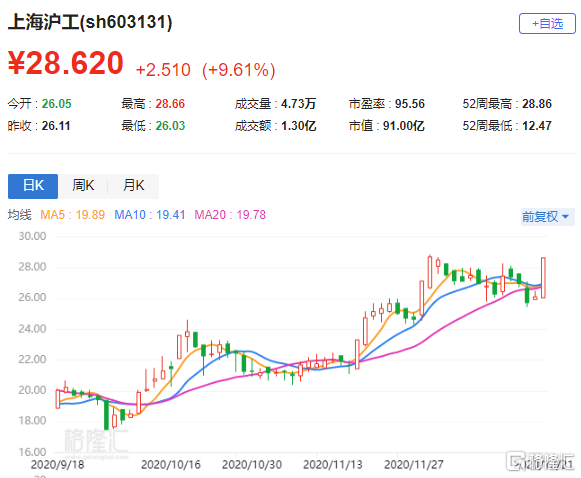This screenshot has height=478, width=581.
Task: Select the 日K daily chart tab
Action: point(33,186)
